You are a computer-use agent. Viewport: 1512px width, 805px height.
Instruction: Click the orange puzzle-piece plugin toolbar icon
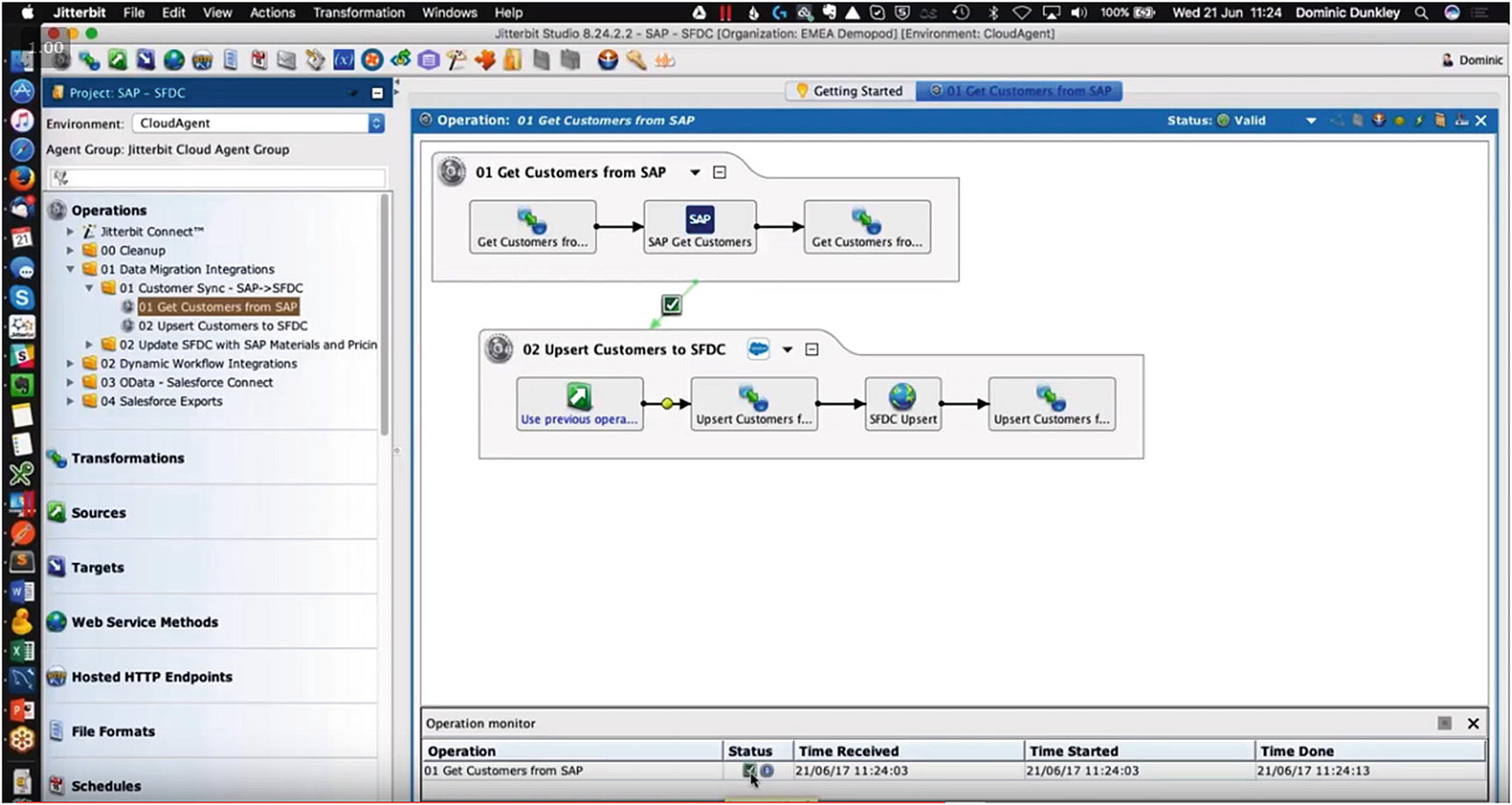pos(484,61)
